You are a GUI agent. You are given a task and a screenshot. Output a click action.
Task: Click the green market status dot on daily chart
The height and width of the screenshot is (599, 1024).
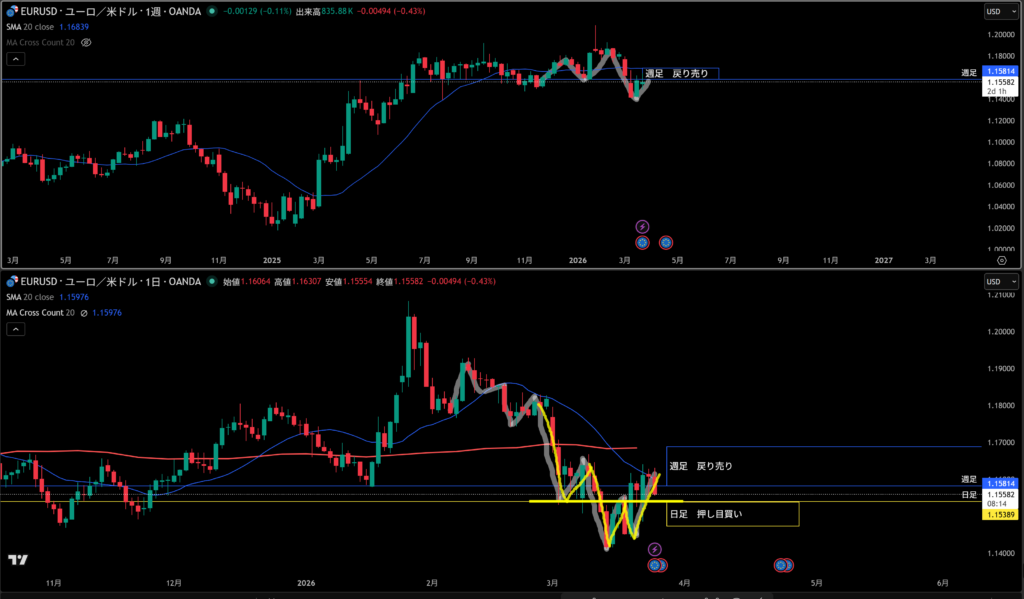coord(214,283)
